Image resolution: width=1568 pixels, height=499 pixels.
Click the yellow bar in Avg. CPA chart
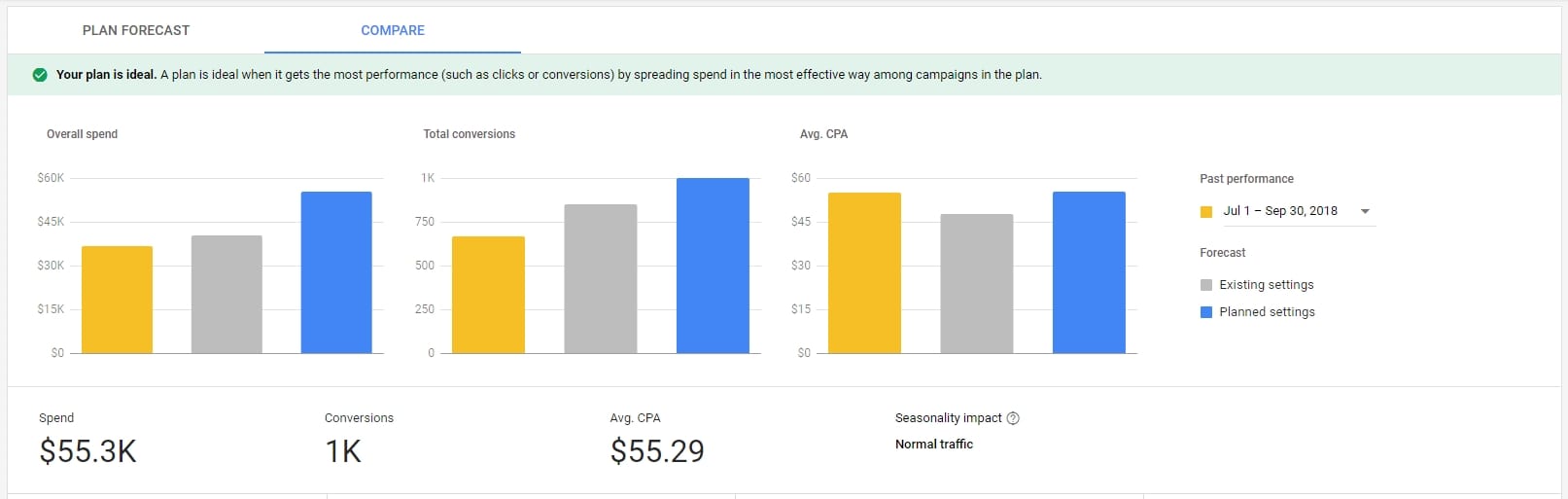pos(864,273)
